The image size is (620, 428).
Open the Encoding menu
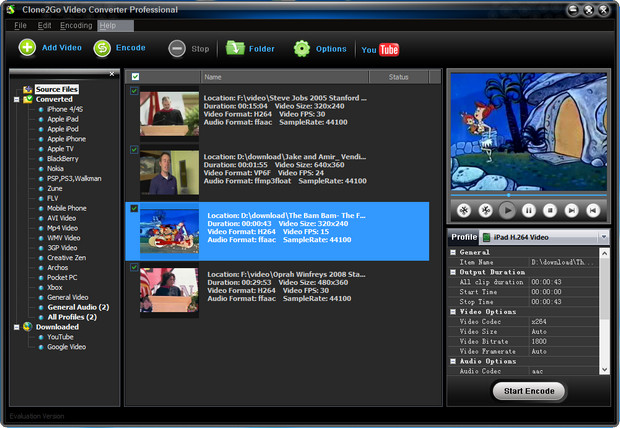pyautogui.click(x=76, y=26)
